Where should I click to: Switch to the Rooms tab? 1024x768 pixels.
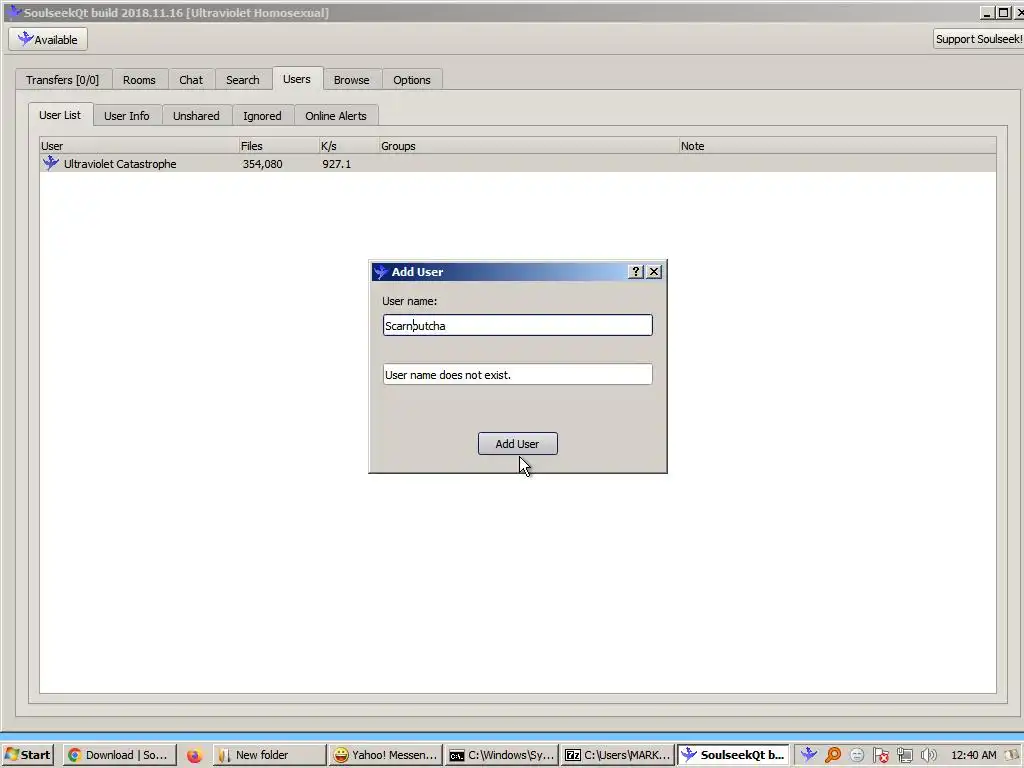pos(139,80)
